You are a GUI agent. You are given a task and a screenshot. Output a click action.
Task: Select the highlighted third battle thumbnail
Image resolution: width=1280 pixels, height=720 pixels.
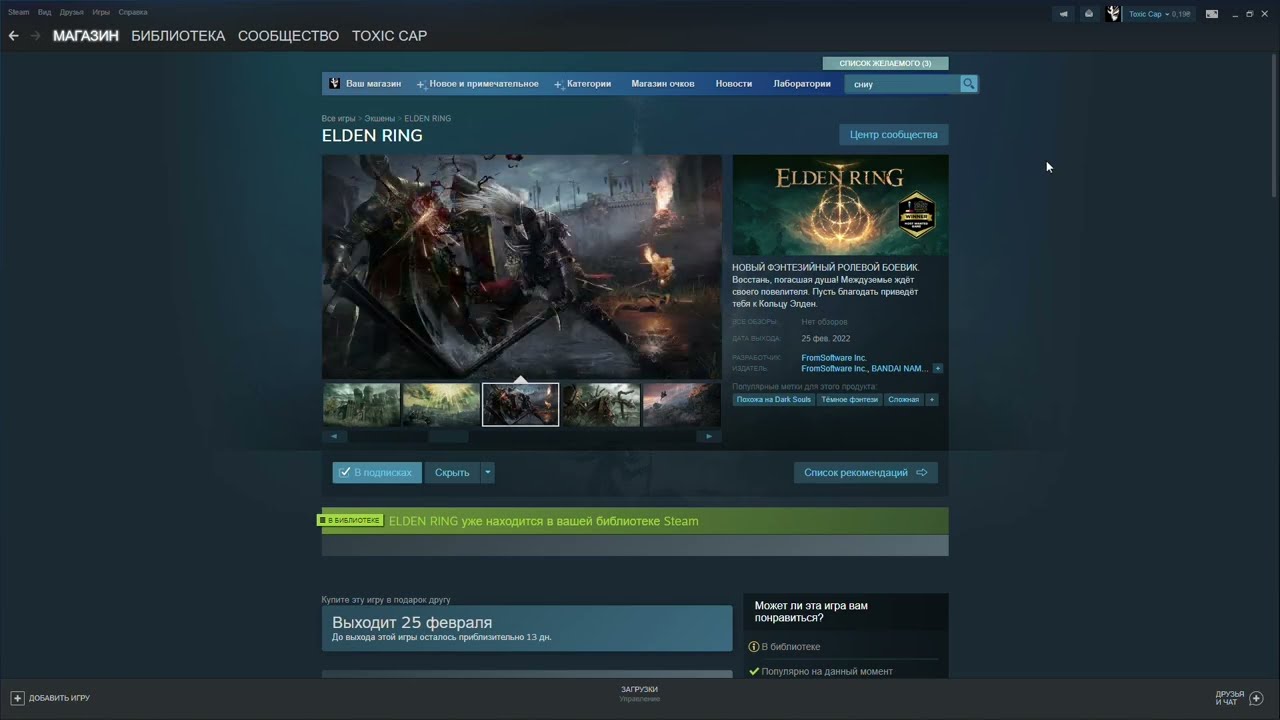521,404
